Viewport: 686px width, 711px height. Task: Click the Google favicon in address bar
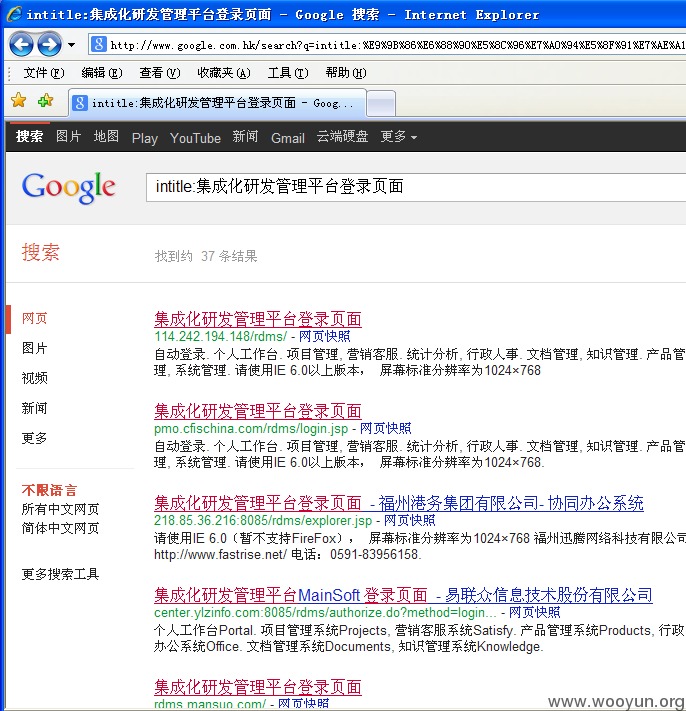99,44
